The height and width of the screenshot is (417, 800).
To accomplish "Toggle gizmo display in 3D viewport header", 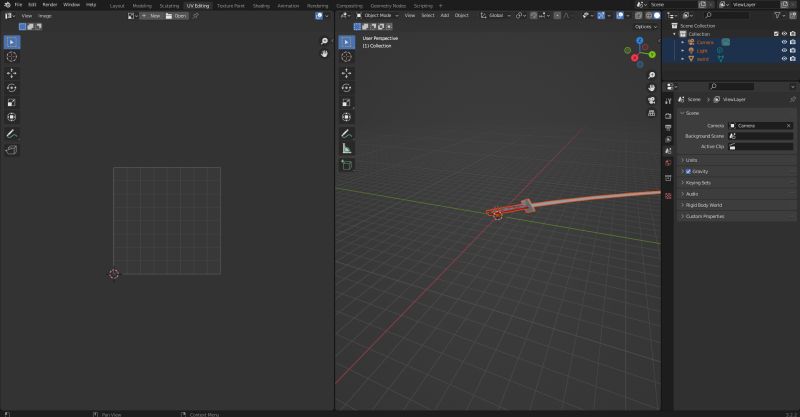I will [601, 16].
